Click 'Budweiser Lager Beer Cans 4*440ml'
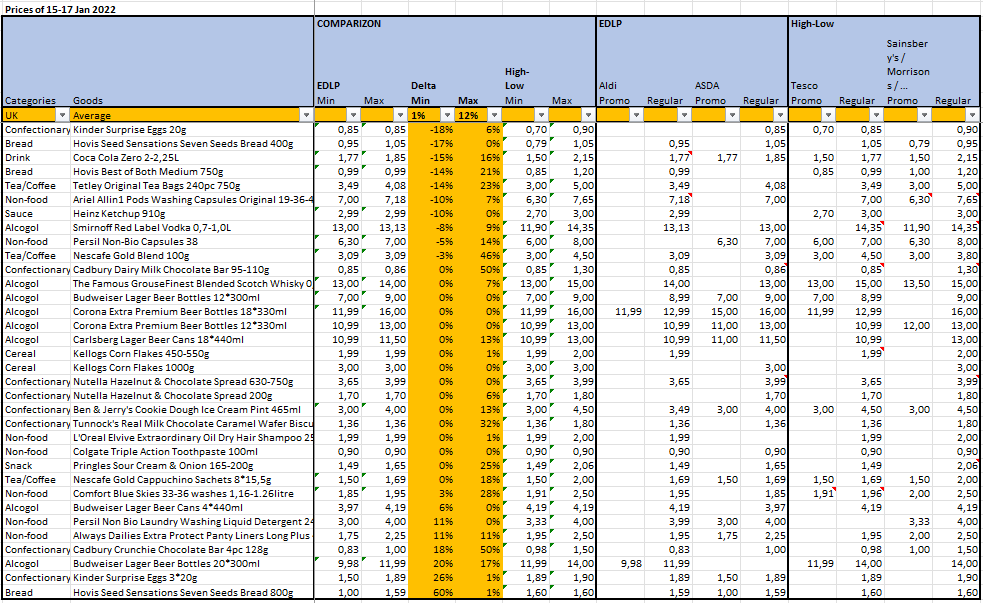983x603 pixels. pyautogui.click(x=158, y=508)
